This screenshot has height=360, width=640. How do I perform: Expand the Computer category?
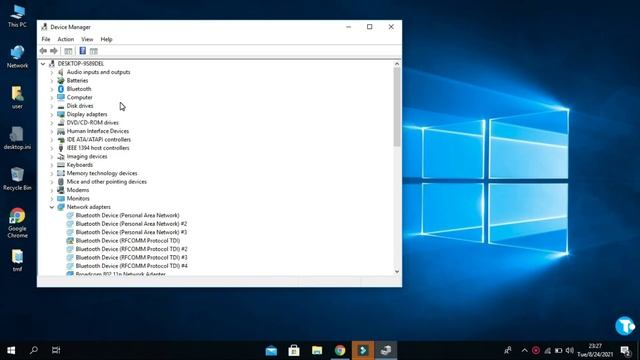(52, 98)
